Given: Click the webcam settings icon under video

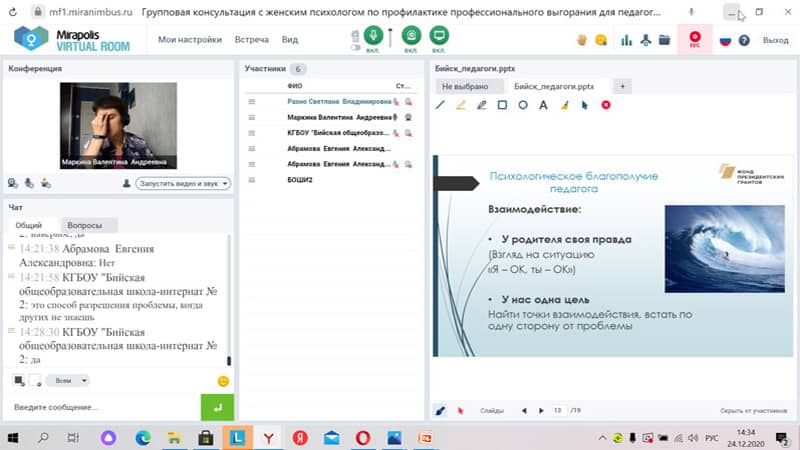Looking at the screenshot, I should (x=13, y=183).
